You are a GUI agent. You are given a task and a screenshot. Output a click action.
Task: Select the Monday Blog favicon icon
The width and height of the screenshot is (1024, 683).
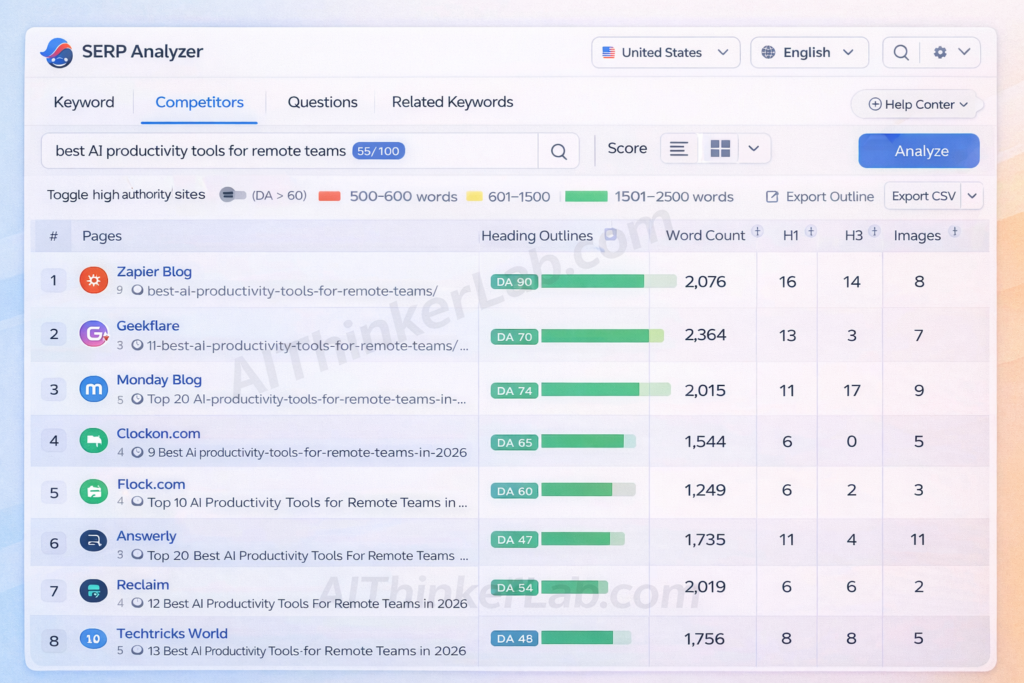click(x=93, y=389)
